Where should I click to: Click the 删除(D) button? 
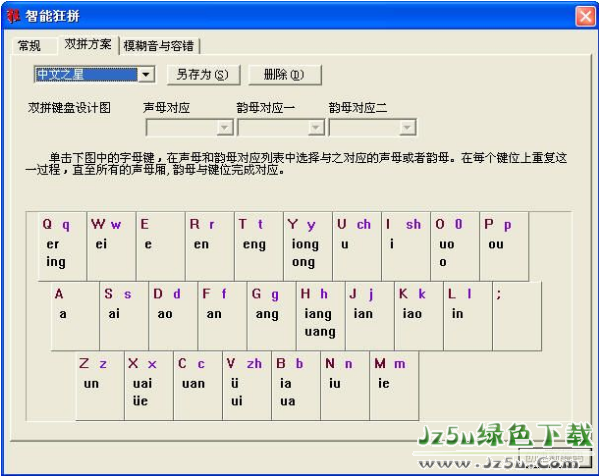(285, 74)
